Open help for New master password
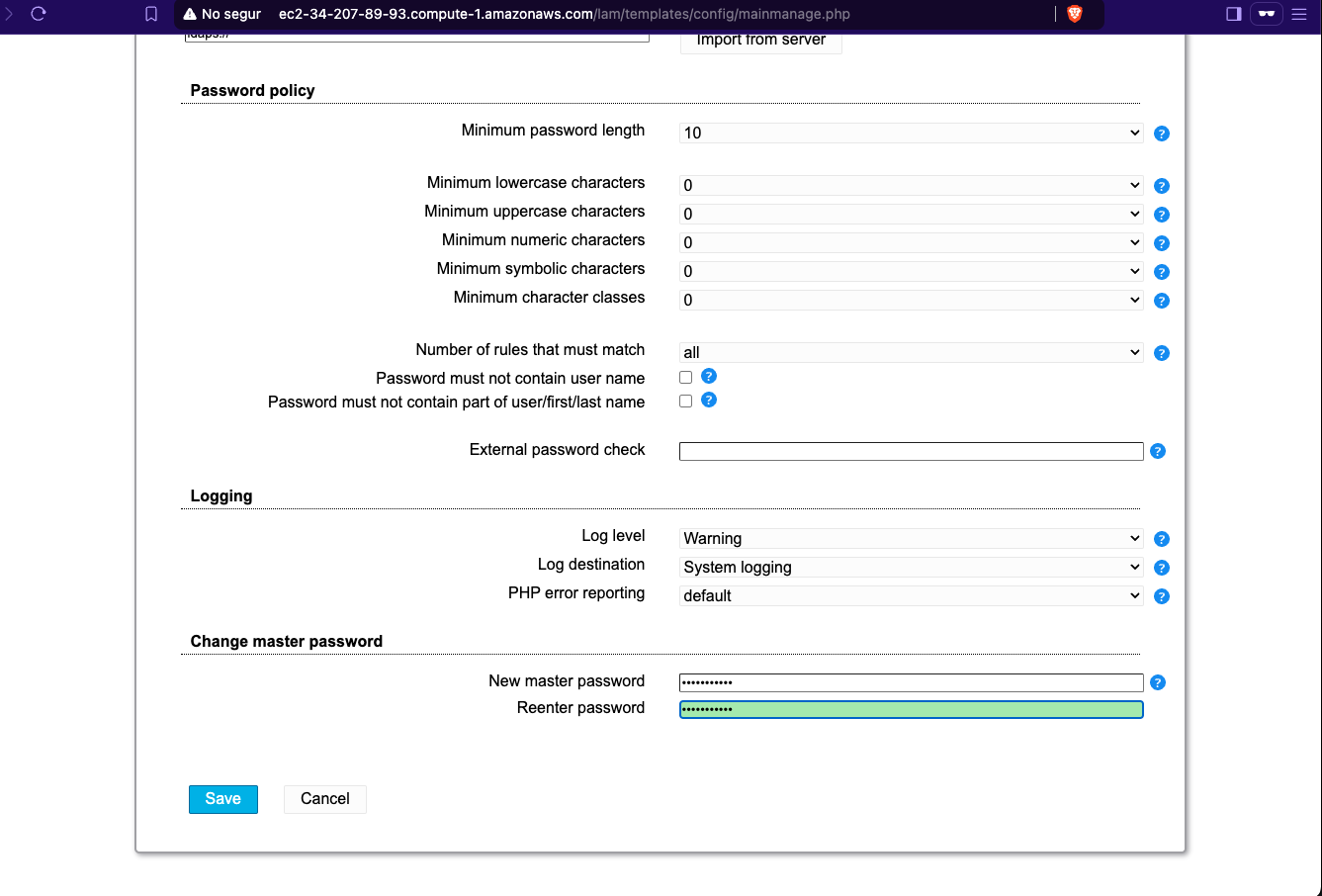Viewport: 1322px width, 896px height. tap(1158, 682)
